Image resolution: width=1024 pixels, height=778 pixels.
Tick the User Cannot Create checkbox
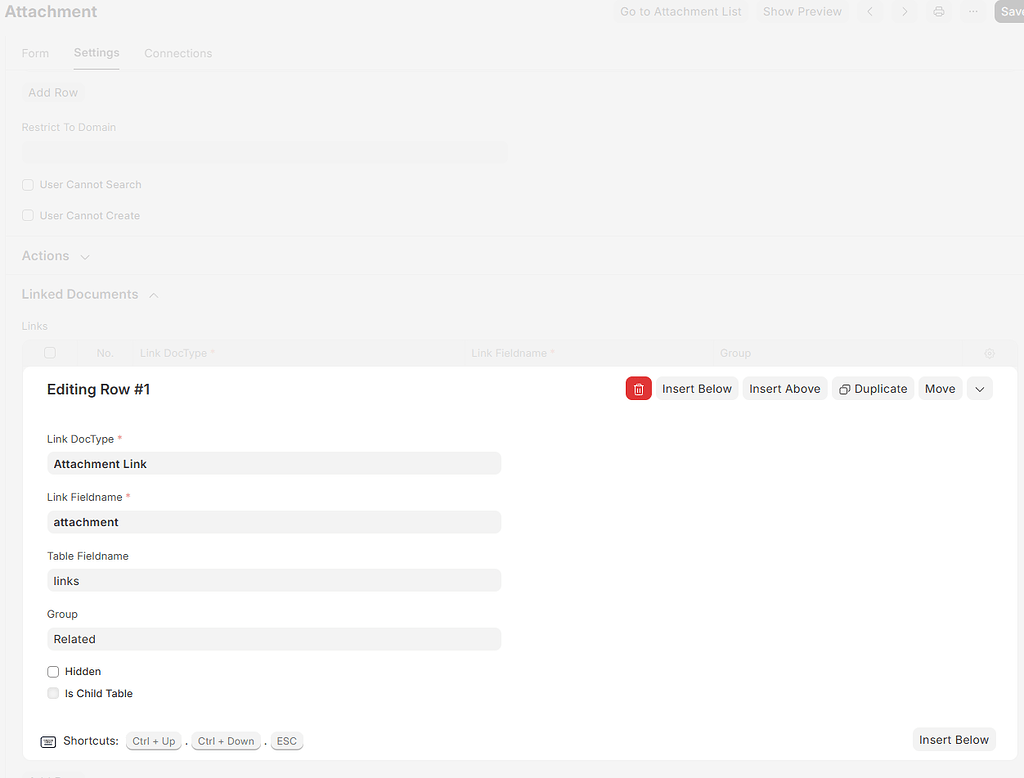[28, 216]
